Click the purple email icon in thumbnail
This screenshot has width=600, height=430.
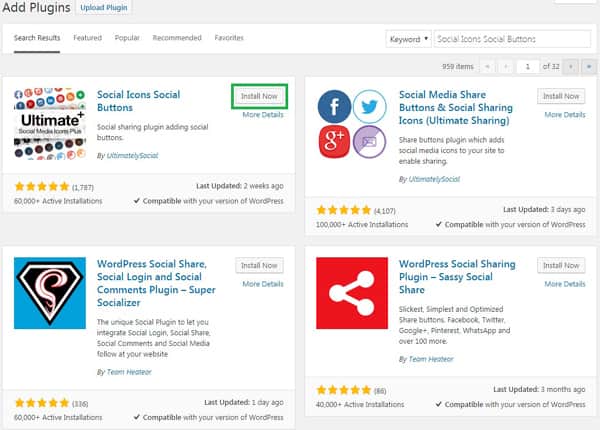click(x=369, y=142)
